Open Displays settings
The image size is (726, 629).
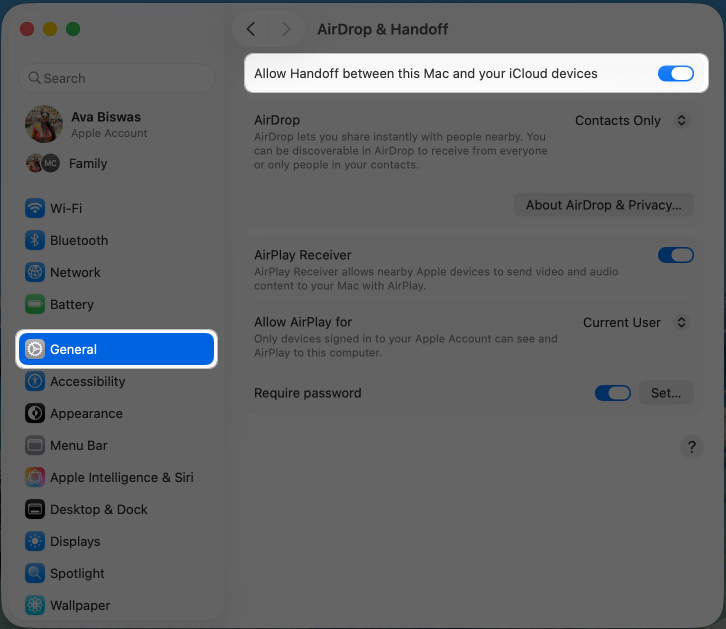pyautogui.click(x=116, y=541)
